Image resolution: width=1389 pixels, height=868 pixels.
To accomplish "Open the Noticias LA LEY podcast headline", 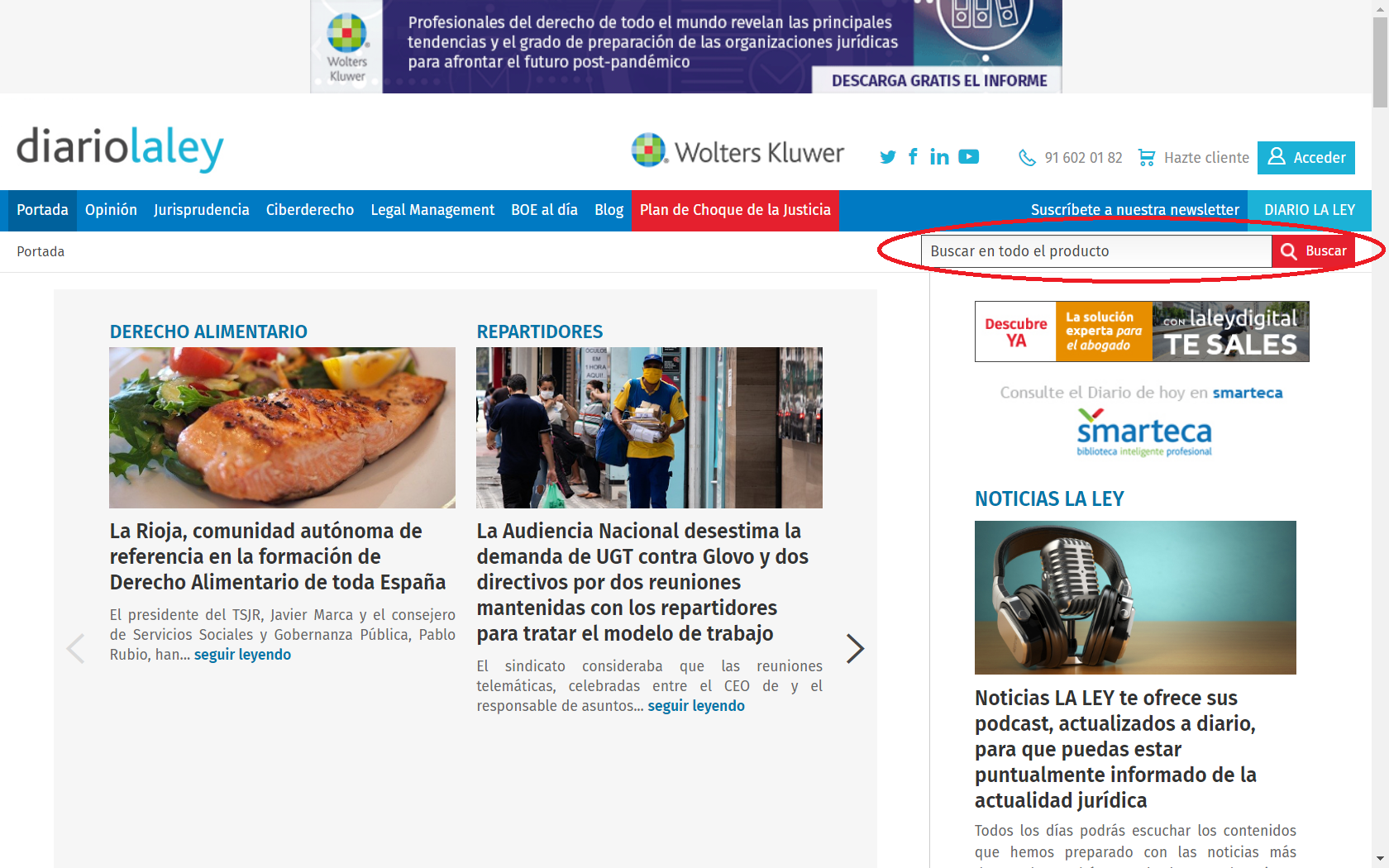I will 1115,749.
